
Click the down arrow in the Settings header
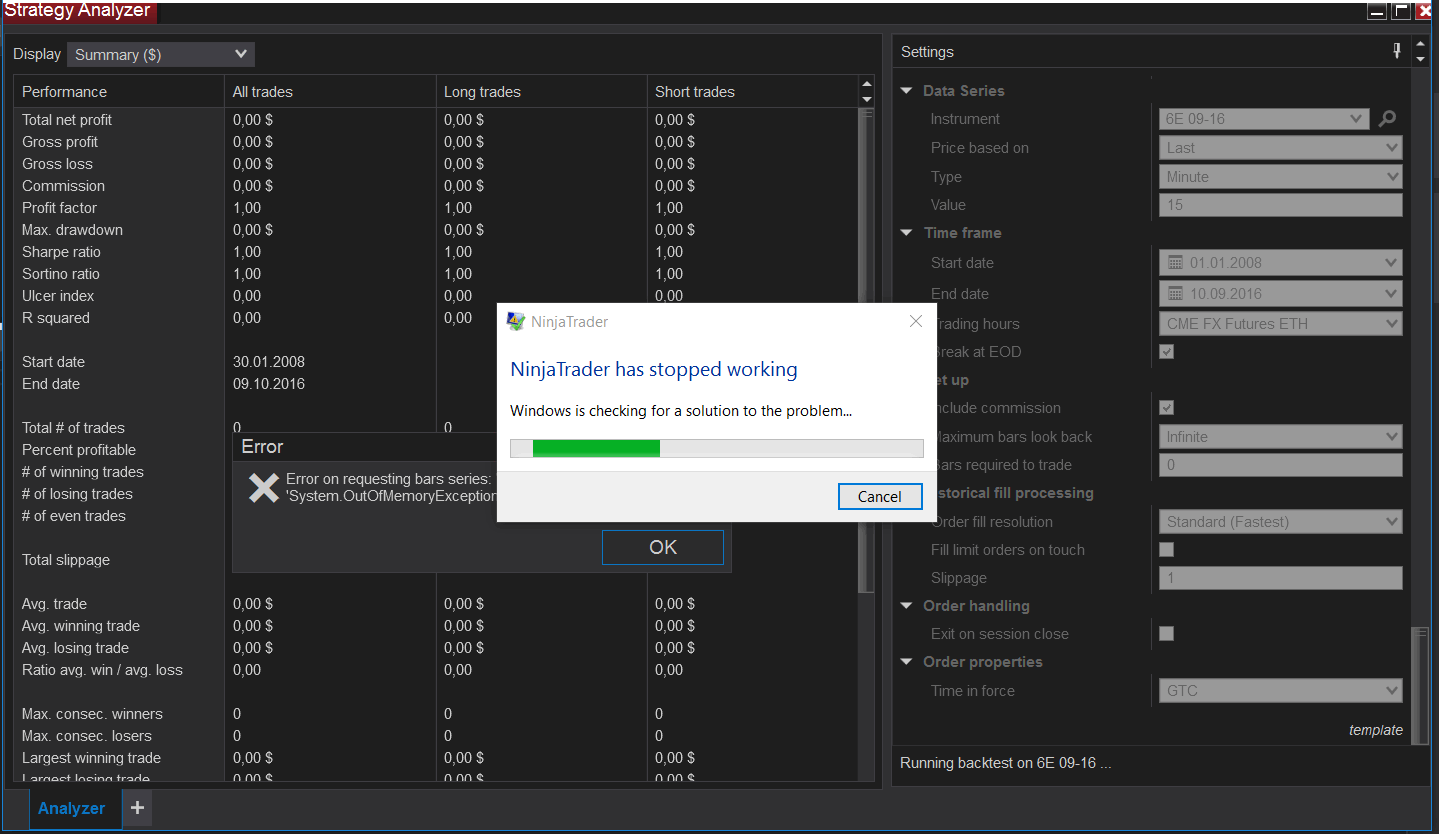(1421, 59)
